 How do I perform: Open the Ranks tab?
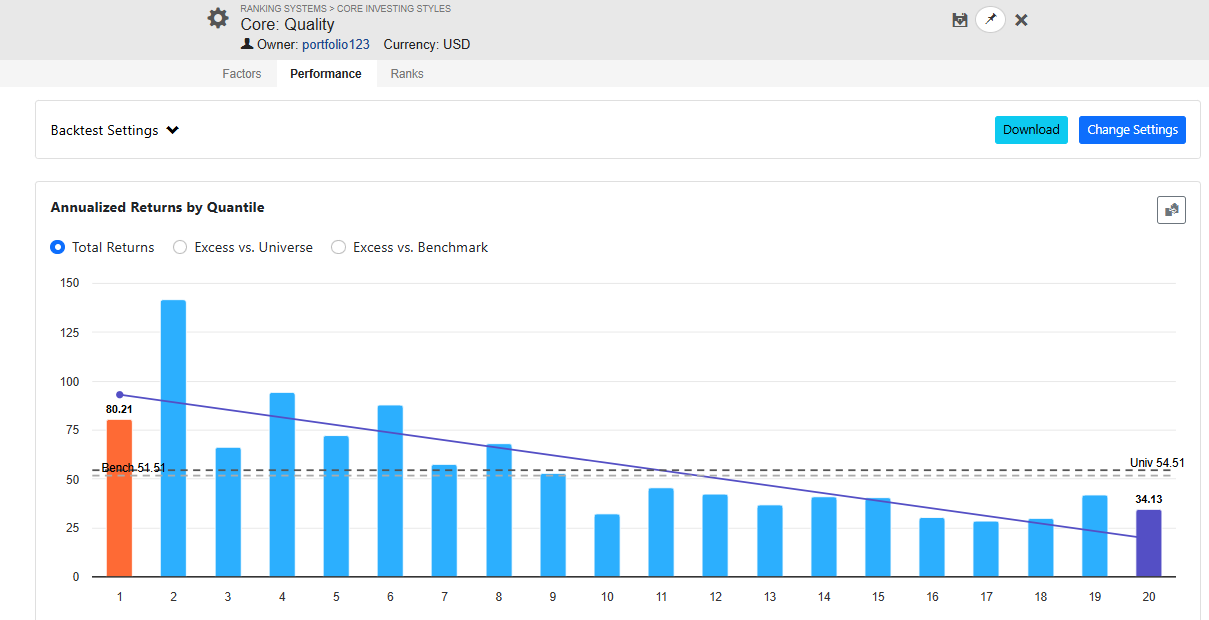pyautogui.click(x=407, y=74)
